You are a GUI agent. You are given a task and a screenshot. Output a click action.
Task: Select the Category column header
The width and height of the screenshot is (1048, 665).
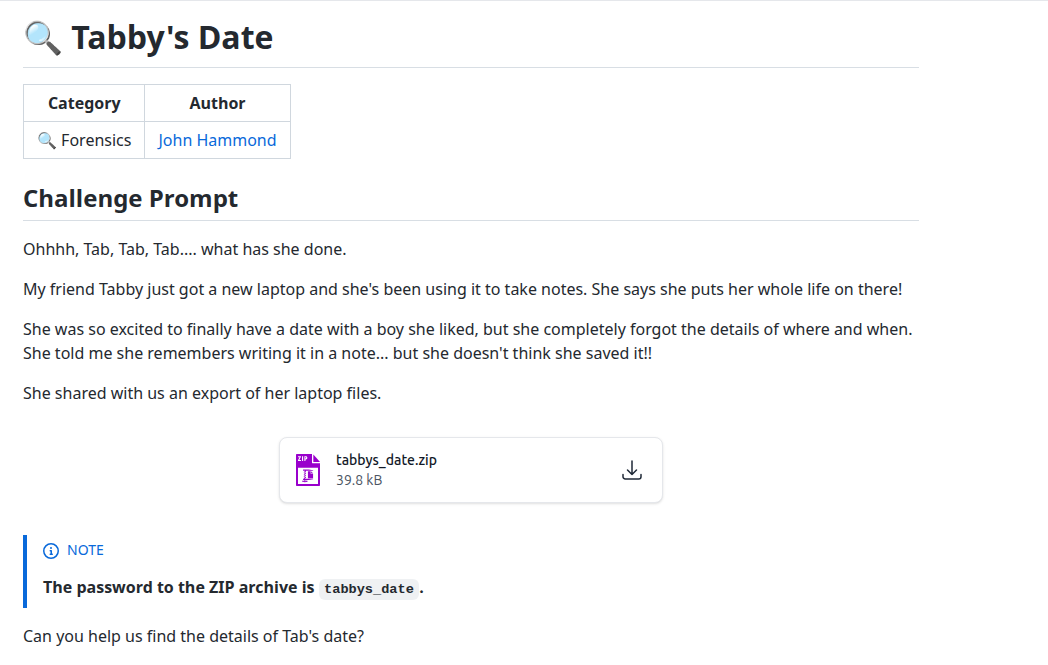tap(83, 102)
